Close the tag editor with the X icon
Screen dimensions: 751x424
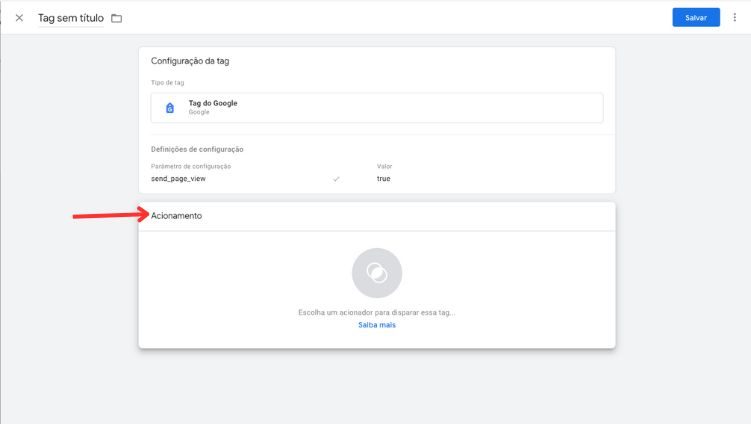[19, 18]
